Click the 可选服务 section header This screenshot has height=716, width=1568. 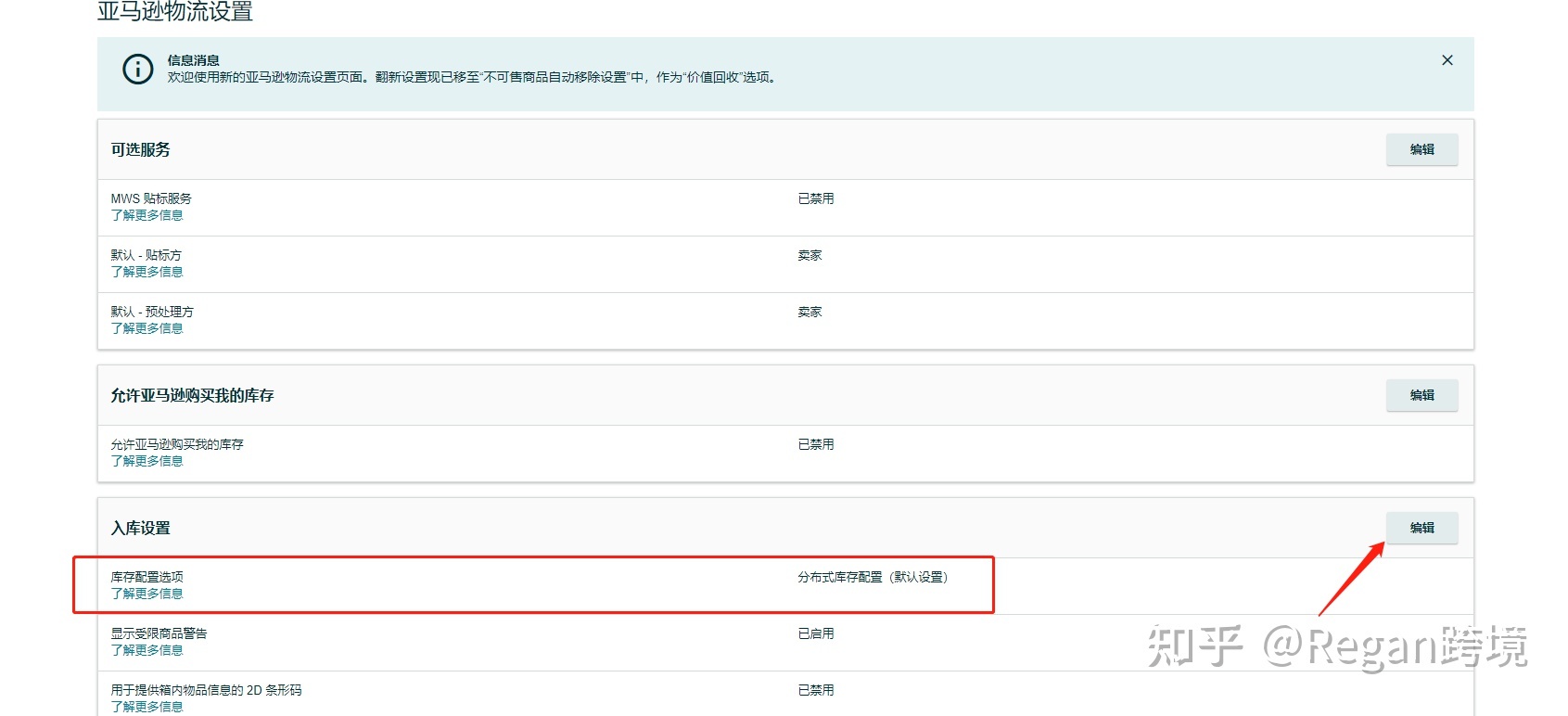click(141, 149)
